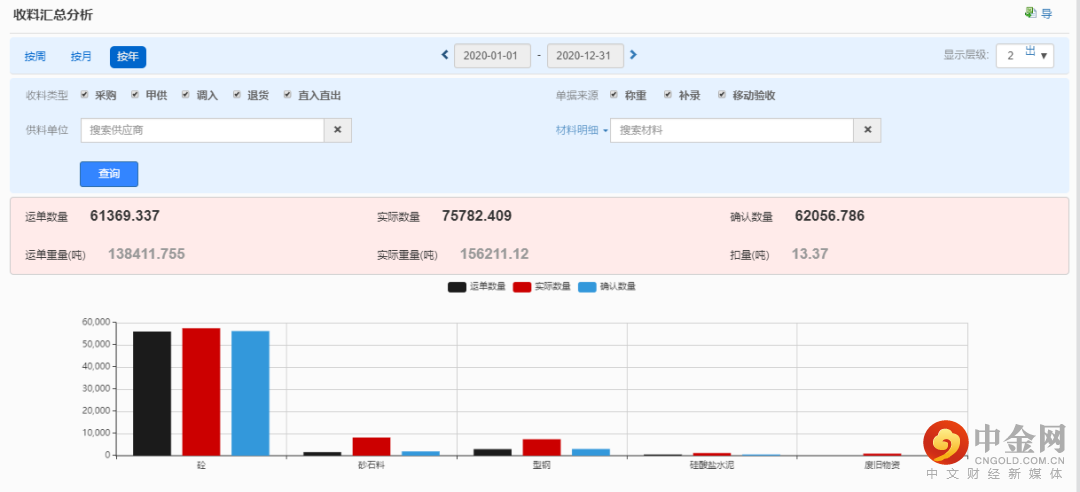The height and width of the screenshot is (492, 1080).
Task: Click the 运单数量 value 61369.337
Action: [125, 216]
